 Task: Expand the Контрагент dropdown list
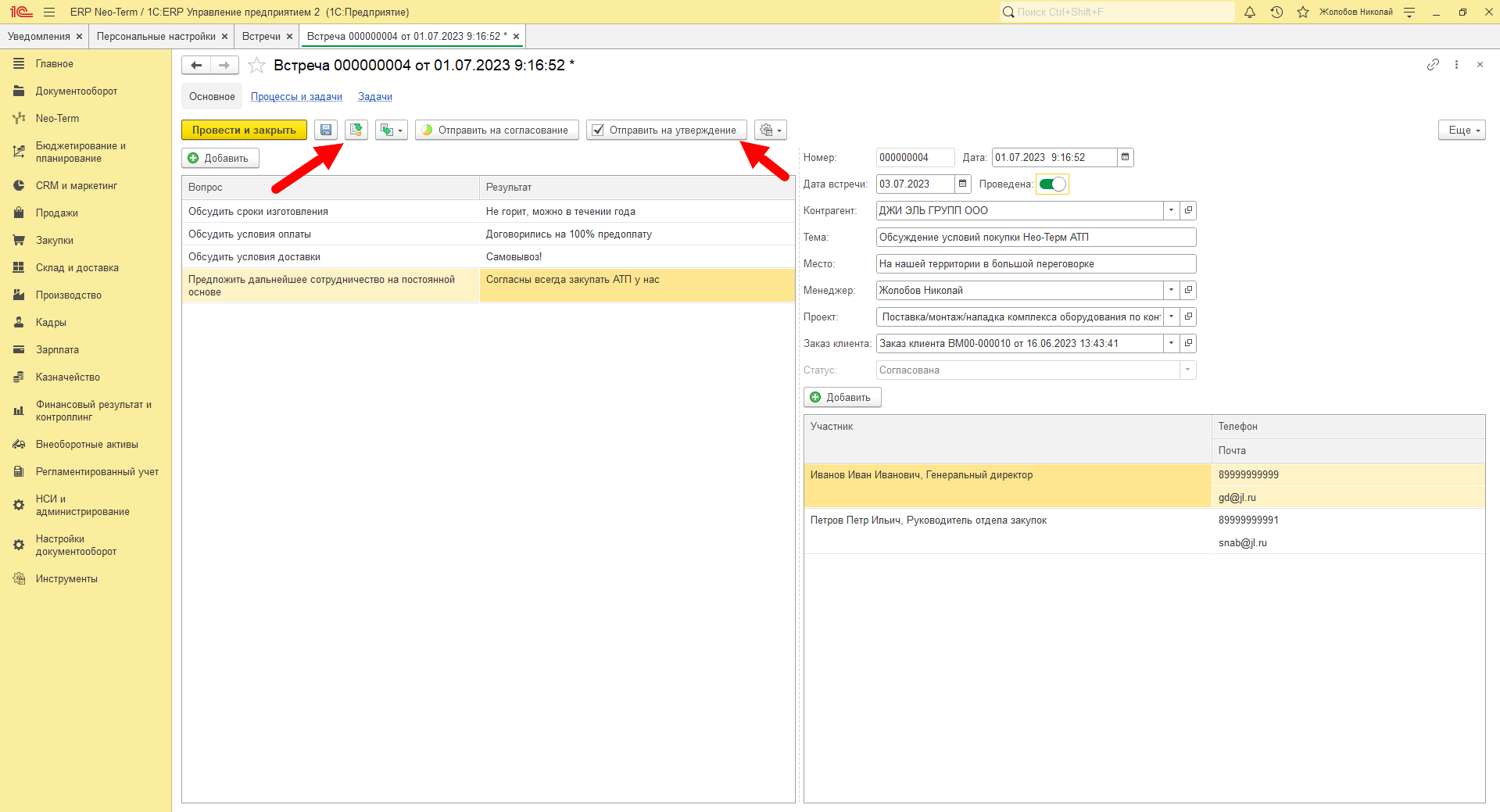1171,210
